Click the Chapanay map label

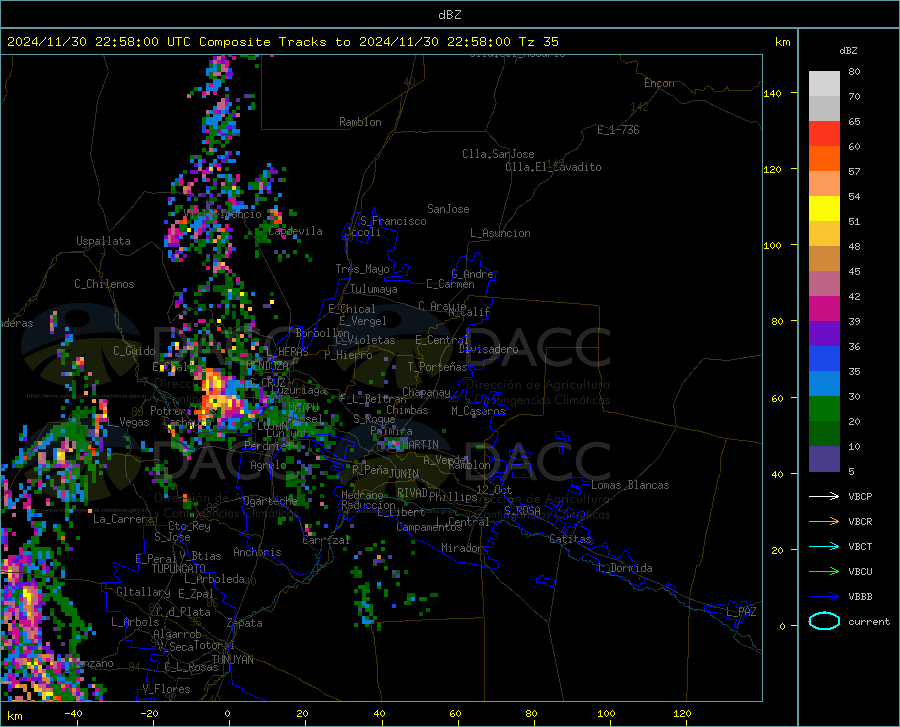(x=426, y=392)
